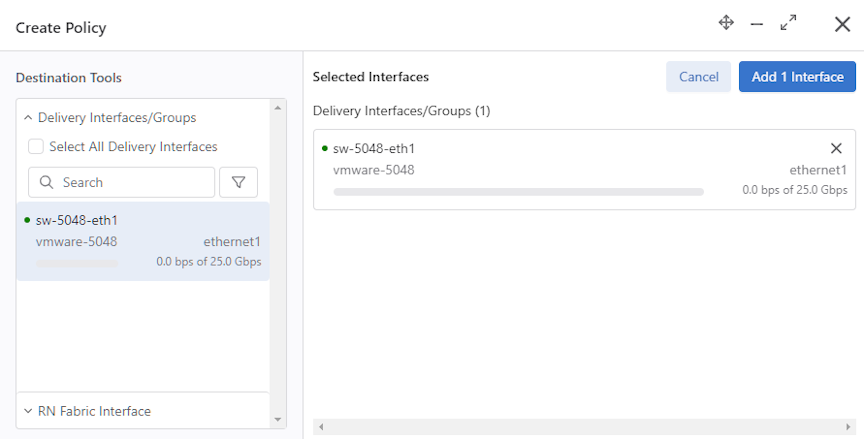Click horizontal scrollbar right arrow
Viewport: 864px width, 439px height.
(x=848, y=427)
